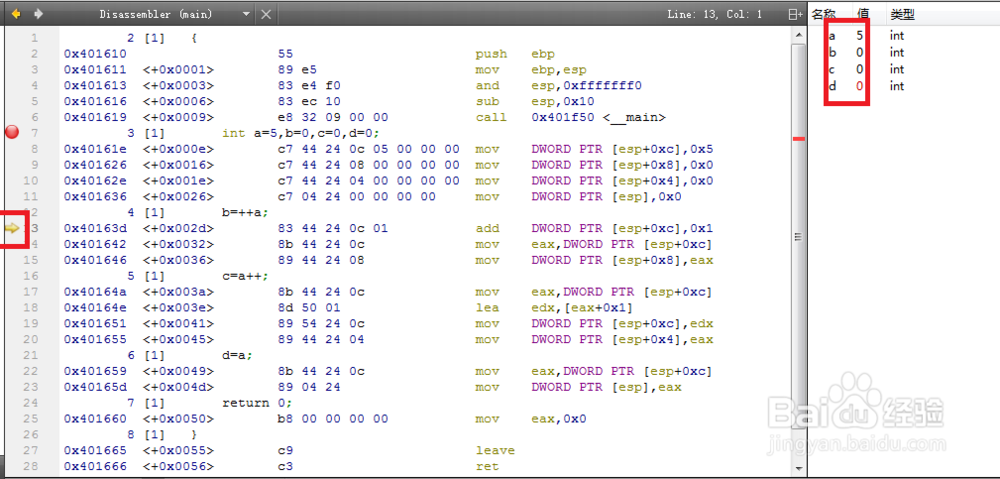
Task: Click source line return 0;
Action: (257, 403)
